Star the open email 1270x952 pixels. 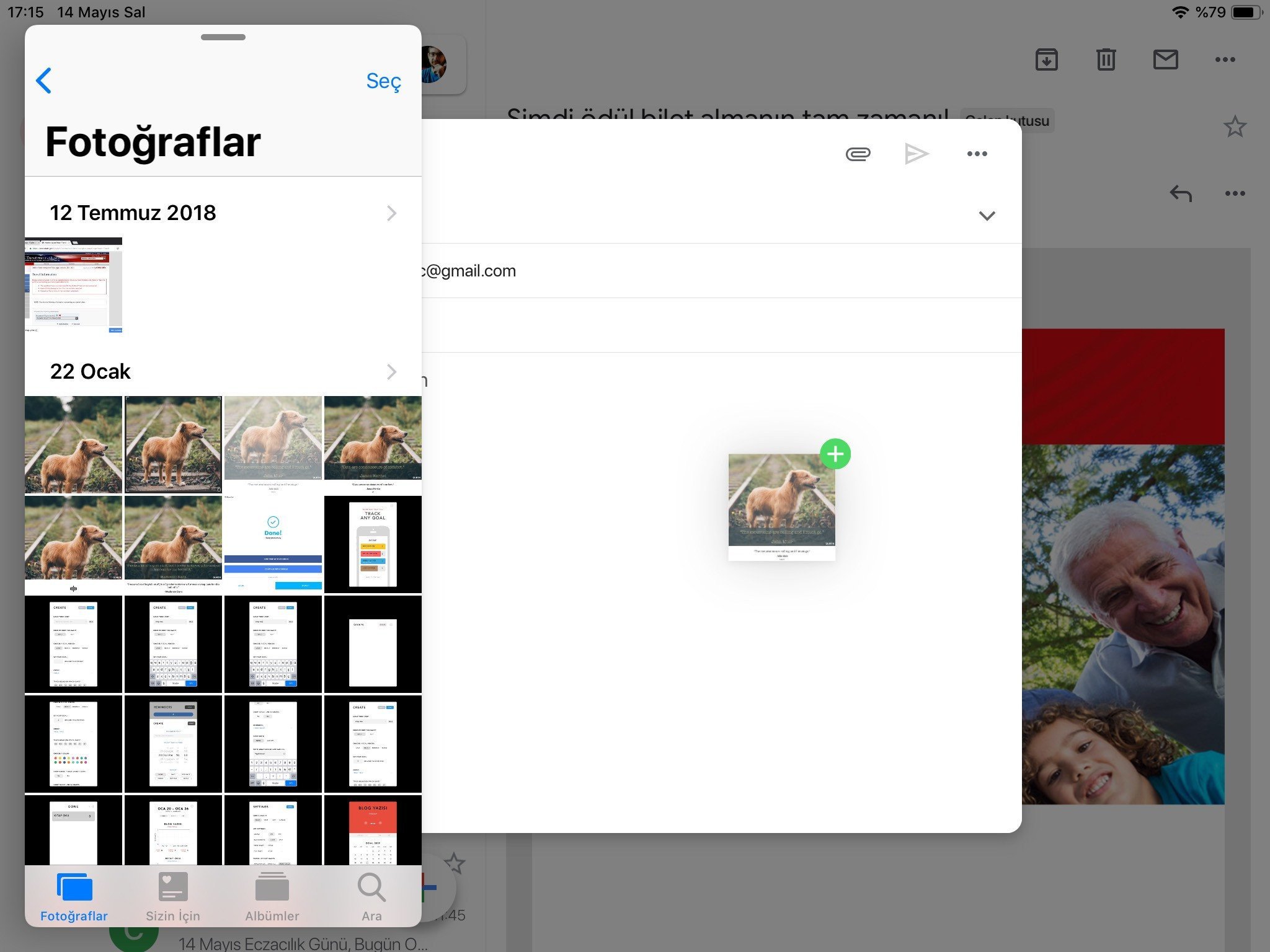click(1235, 126)
